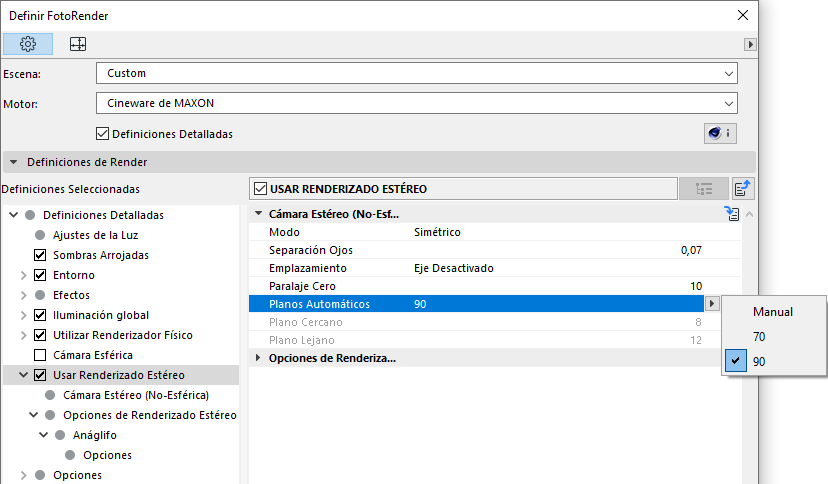The height and width of the screenshot is (484, 828).
Task: Expand the Entorno tree node
Action: [23, 275]
